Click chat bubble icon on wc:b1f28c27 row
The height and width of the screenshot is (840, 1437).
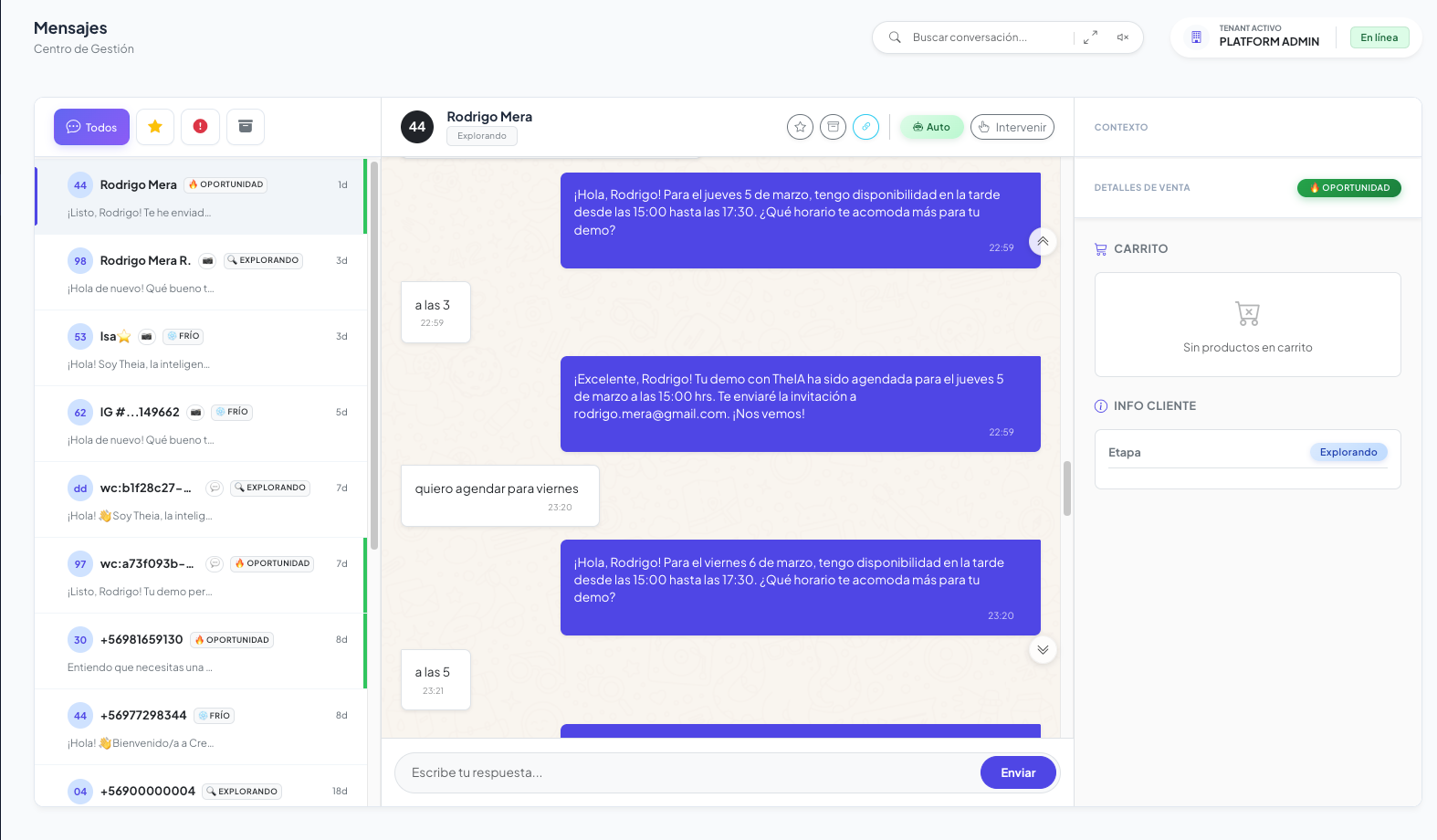click(x=215, y=488)
